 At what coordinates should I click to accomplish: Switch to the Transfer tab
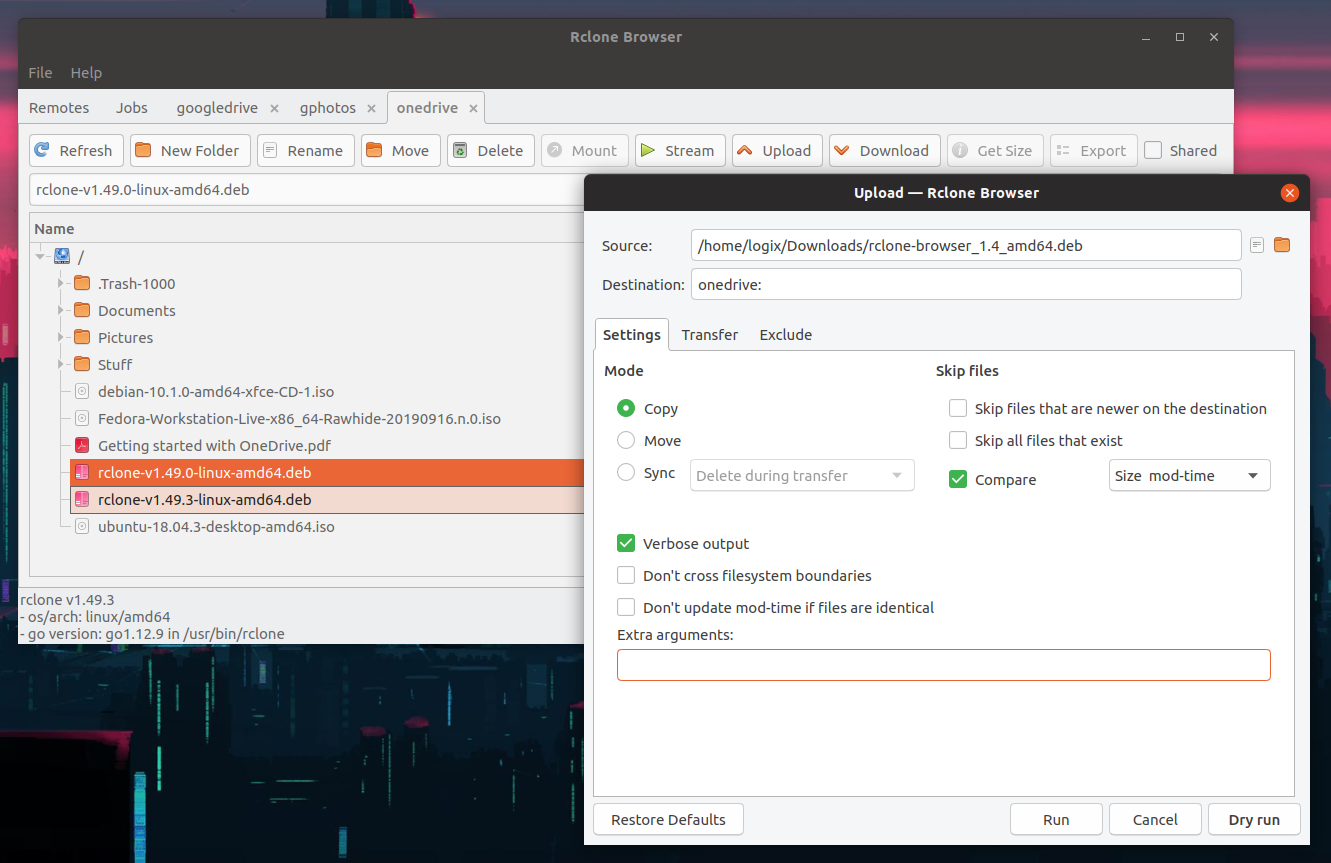(709, 334)
